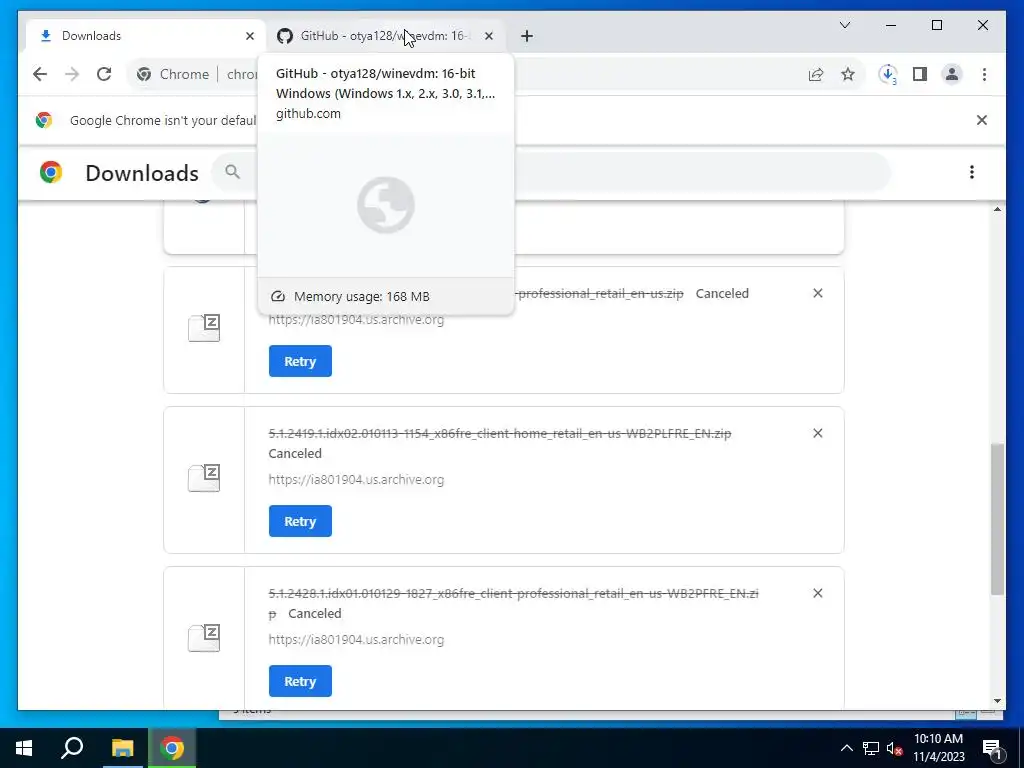Image resolution: width=1024 pixels, height=768 pixels.
Task: Open Windows taskbar search
Action: [72, 748]
